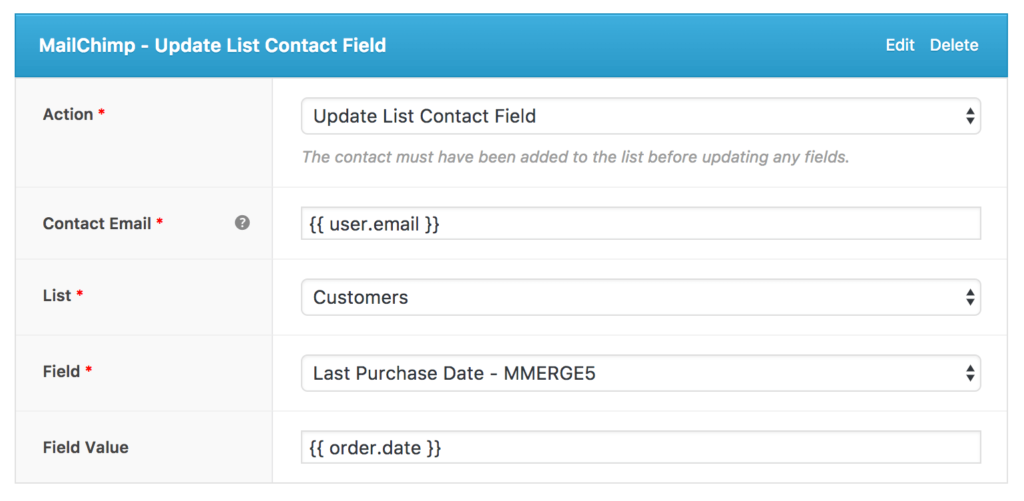Click the Field Value input field

point(700,448)
